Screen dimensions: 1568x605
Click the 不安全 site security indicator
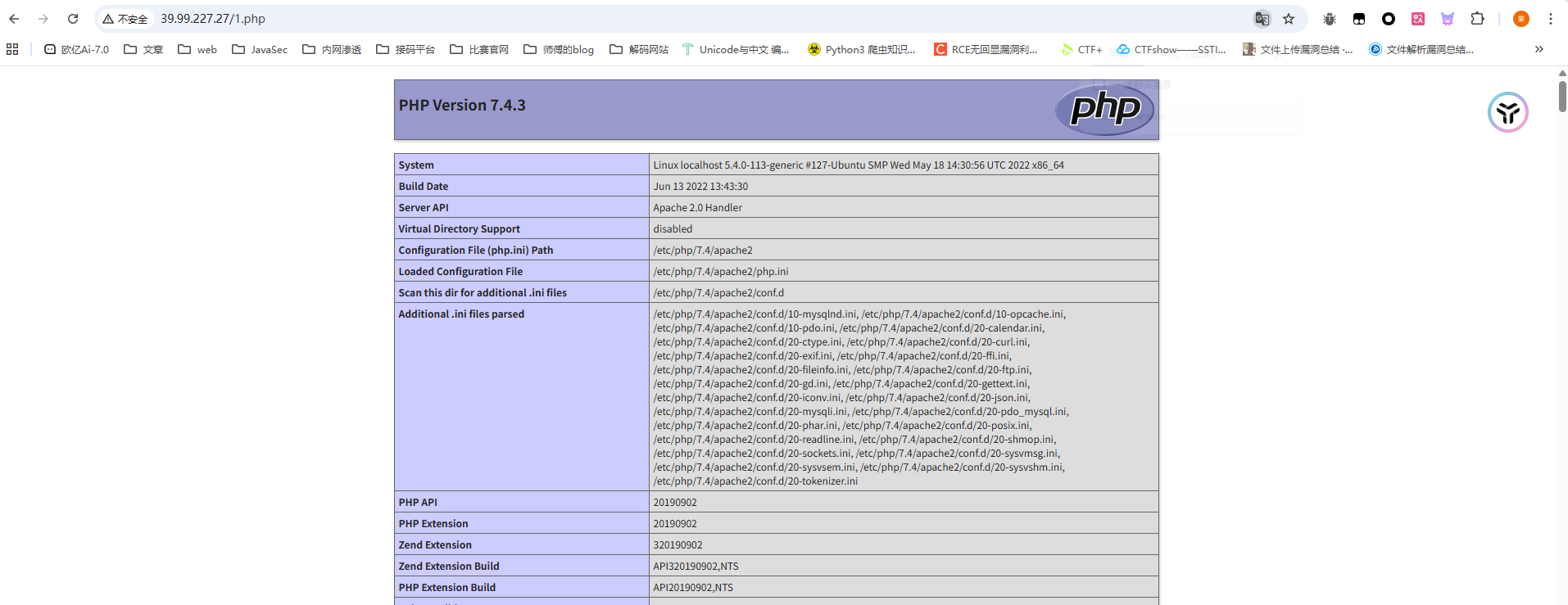pos(125,19)
